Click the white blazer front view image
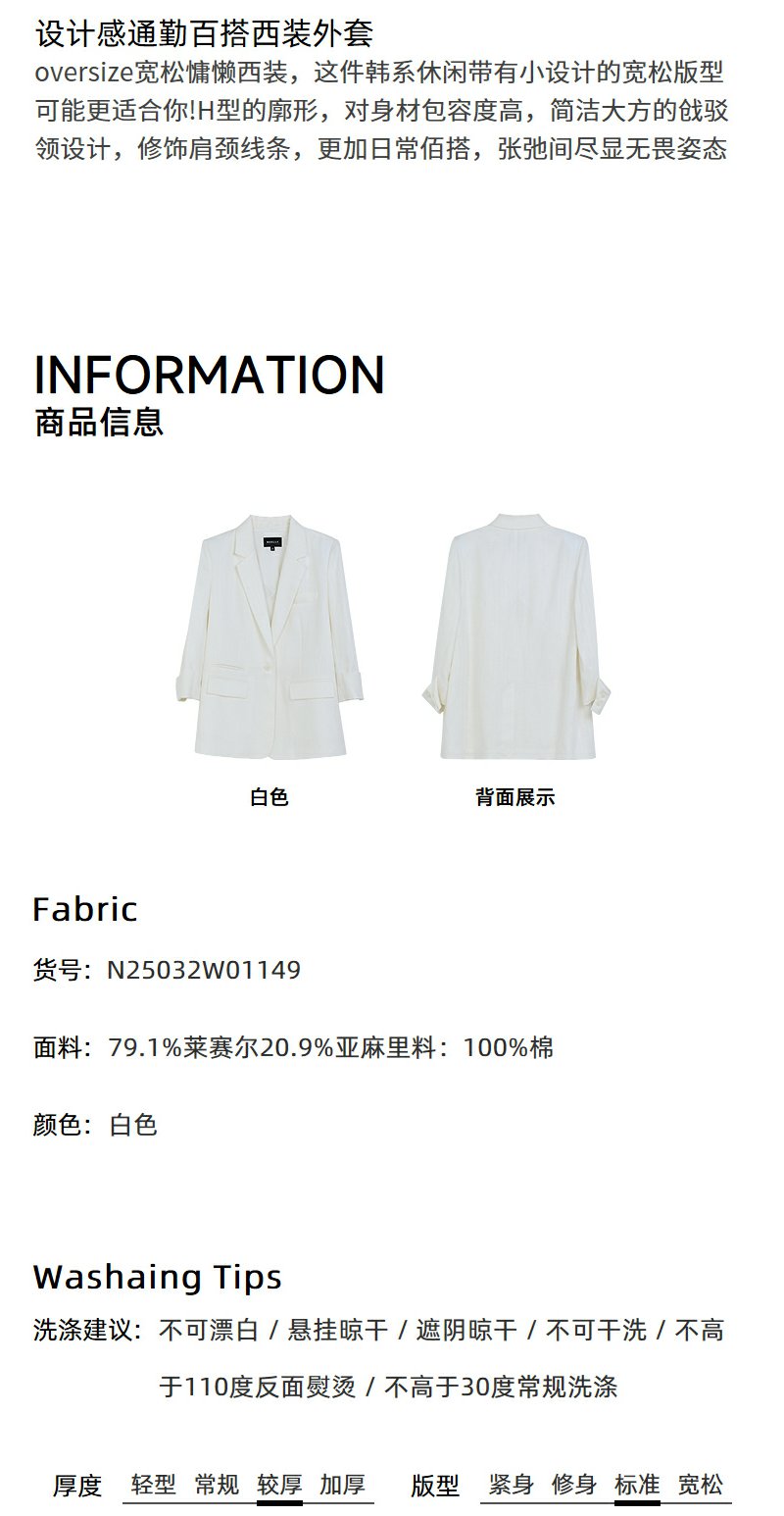 coord(269,636)
